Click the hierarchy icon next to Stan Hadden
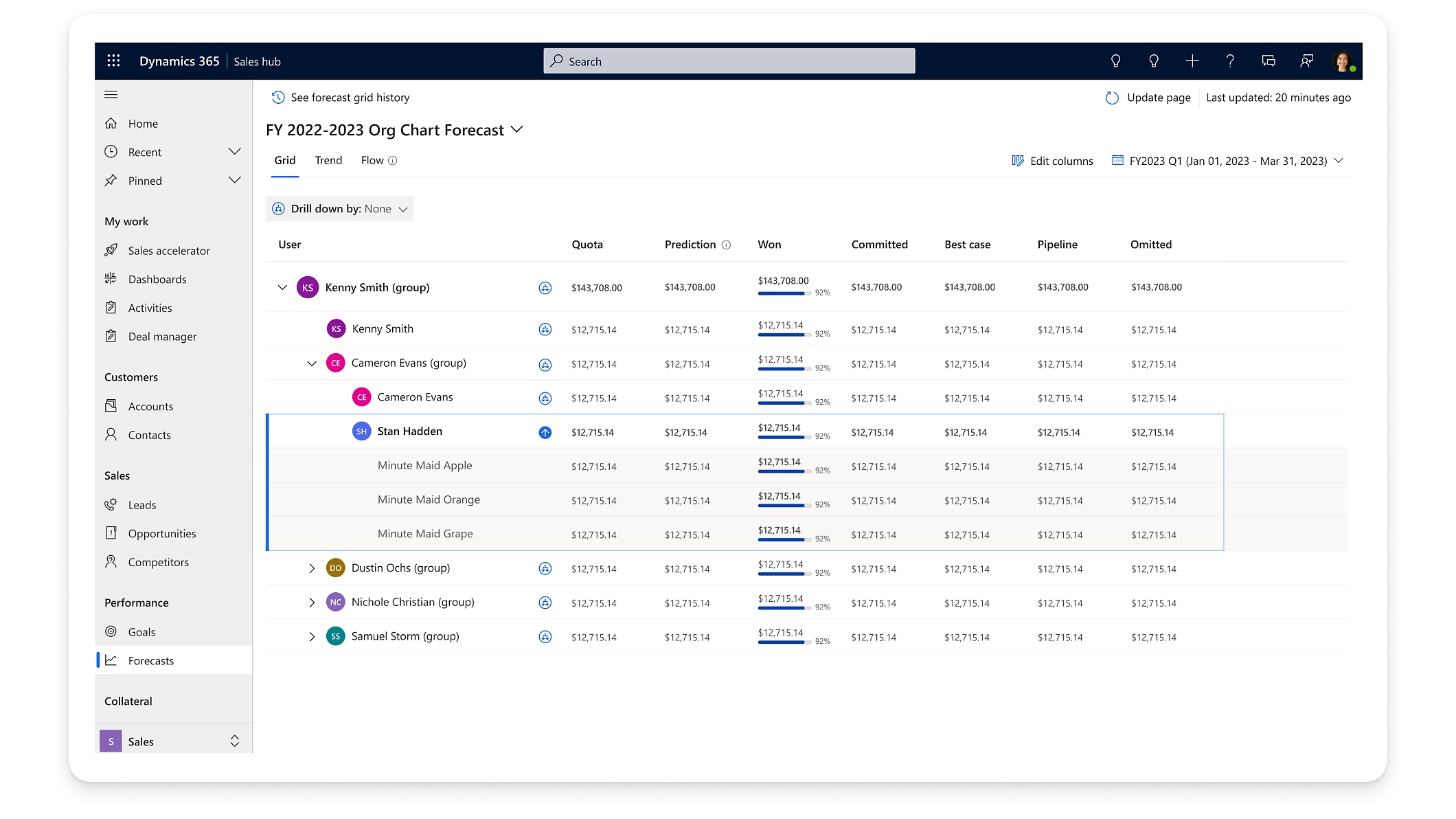This screenshot has width=1456, height=819. click(x=545, y=432)
